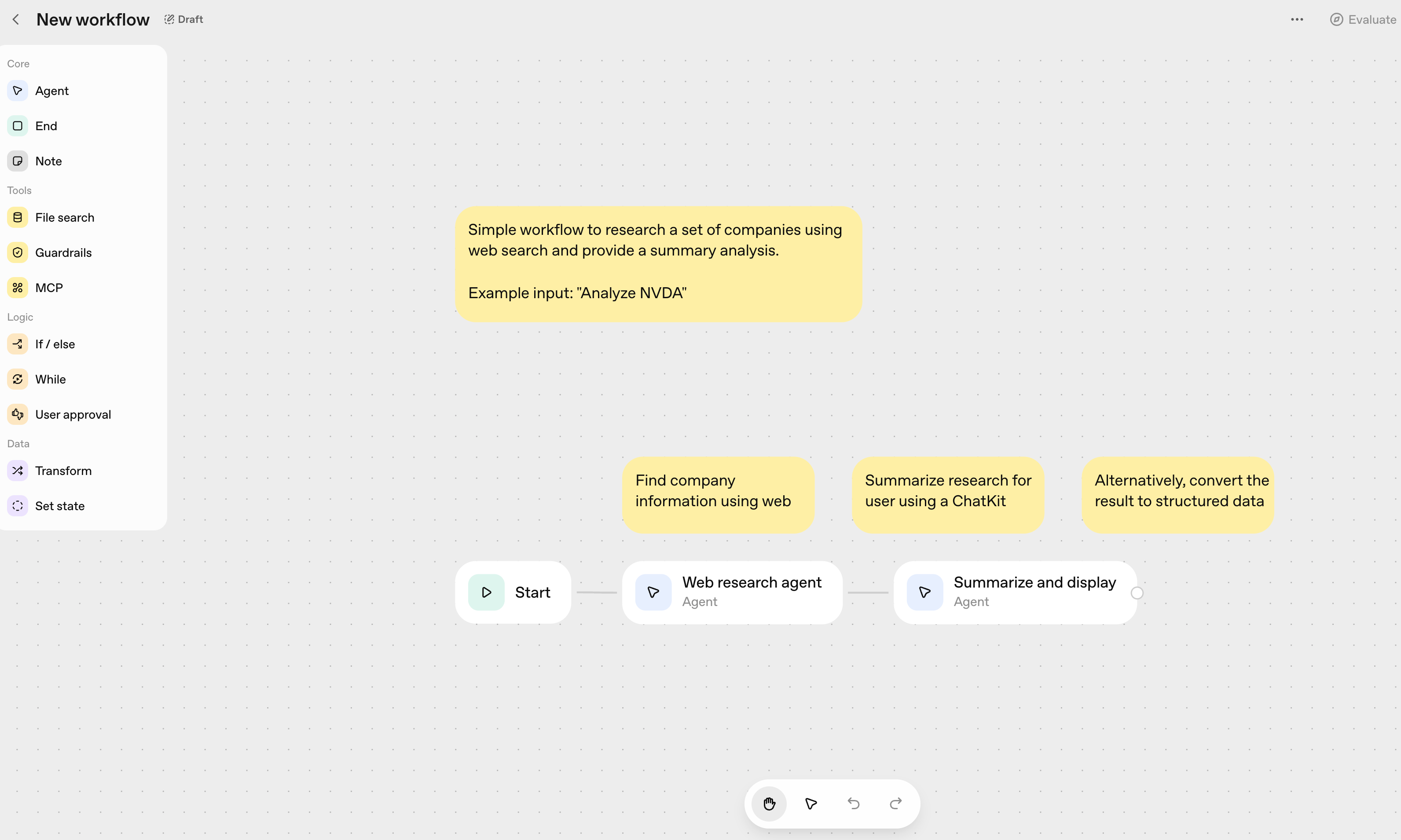Select the Agent node icon in sidebar
This screenshot has width=1401, height=840.
click(18, 91)
